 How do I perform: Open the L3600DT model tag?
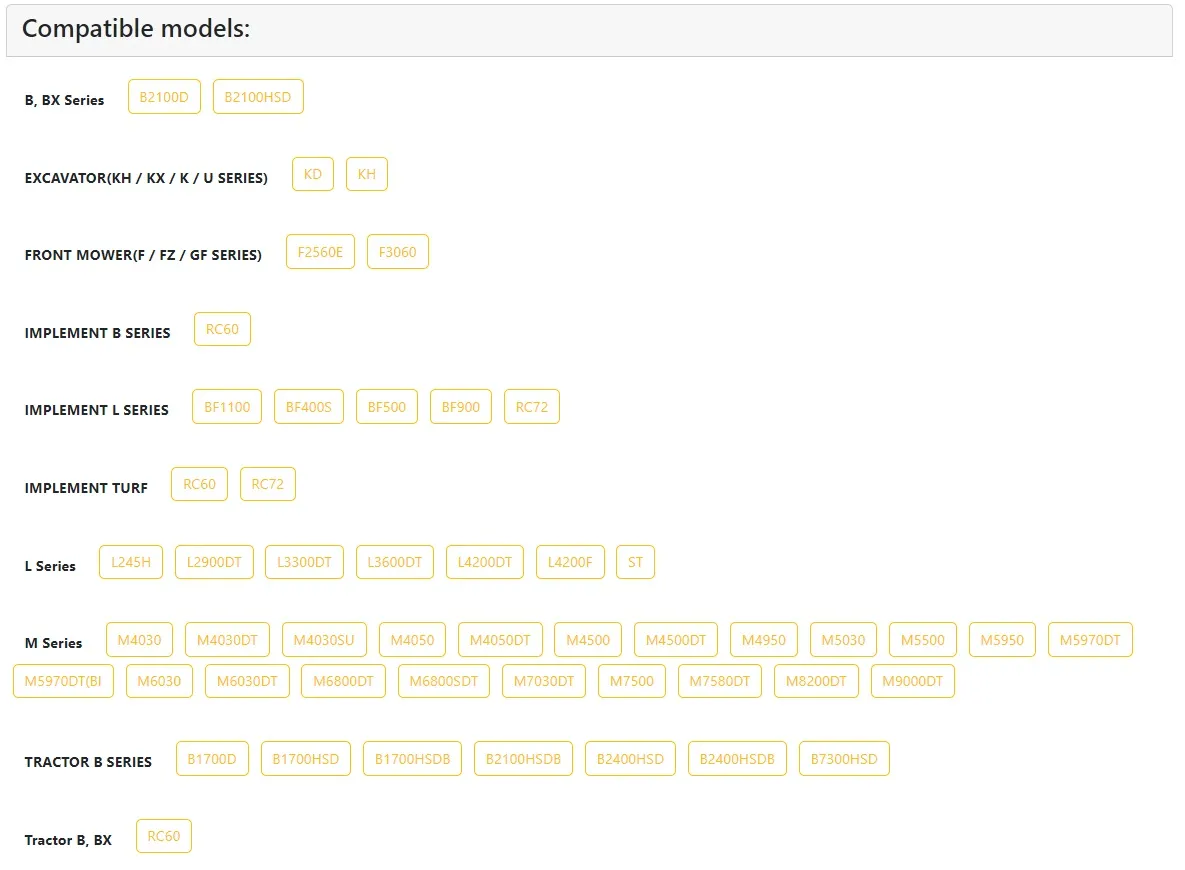tap(394, 562)
